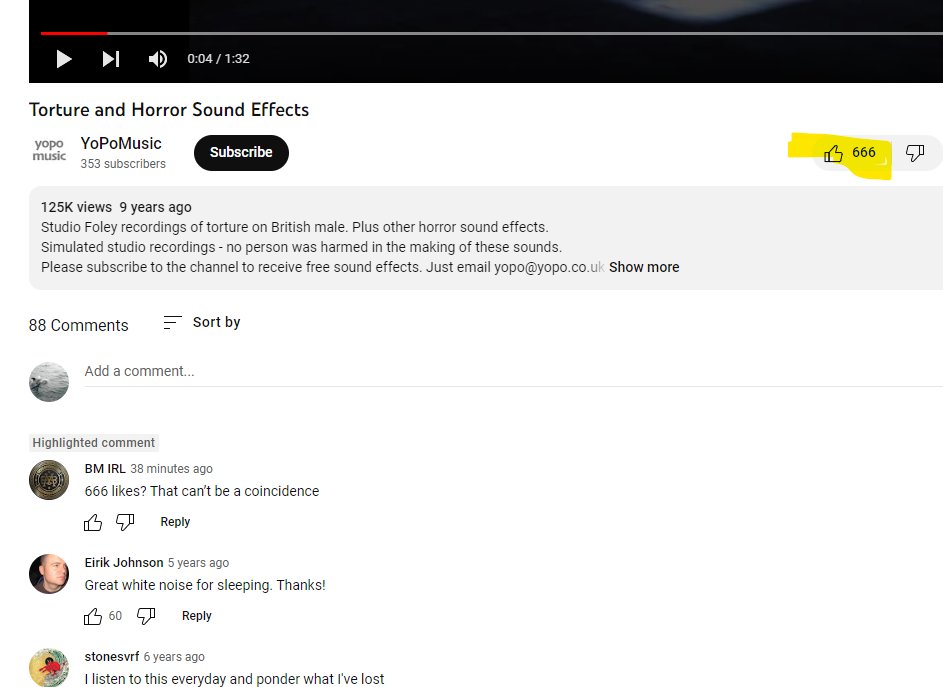
Task: Expand description with Show more
Action: click(644, 267)
